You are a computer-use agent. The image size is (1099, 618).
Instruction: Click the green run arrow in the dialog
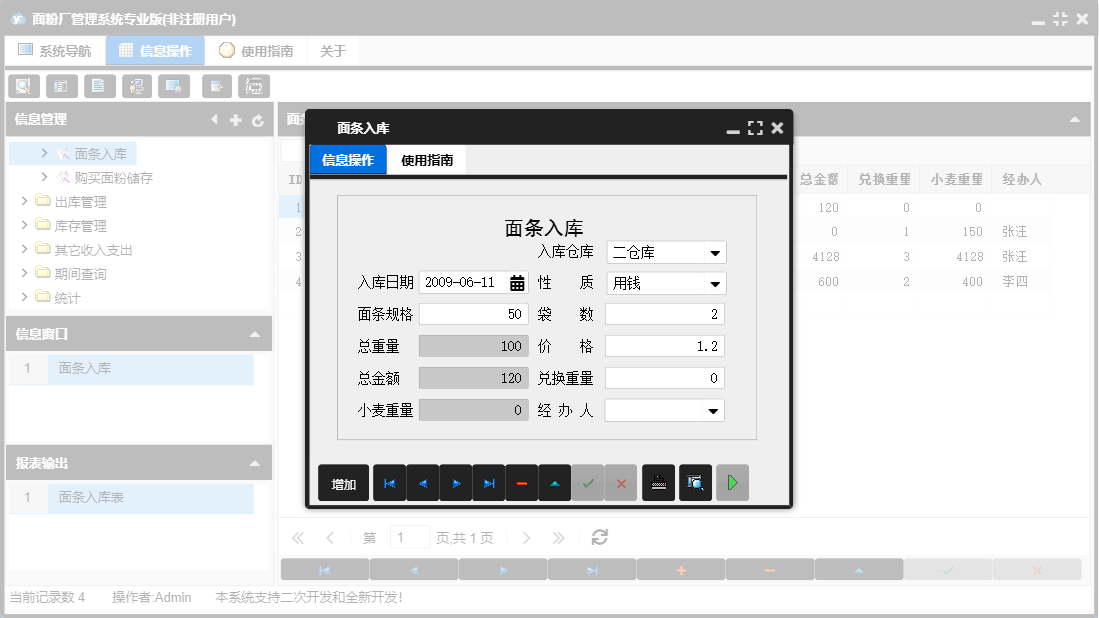tap(730, 482)
